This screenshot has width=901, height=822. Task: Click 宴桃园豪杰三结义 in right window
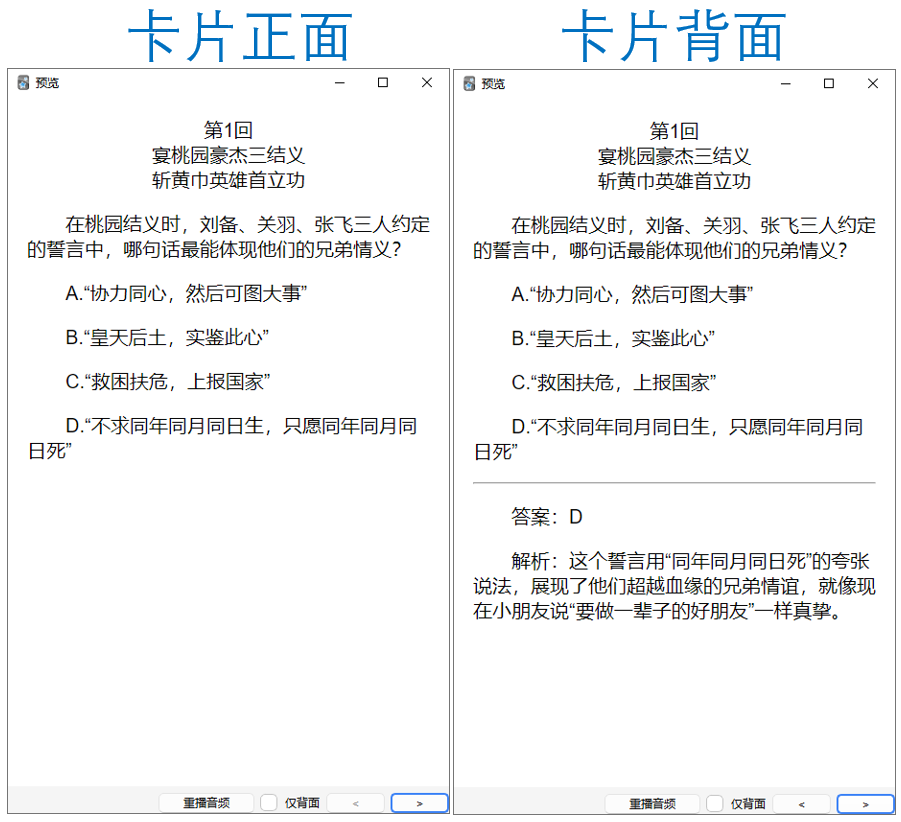(x=674, y=156)
